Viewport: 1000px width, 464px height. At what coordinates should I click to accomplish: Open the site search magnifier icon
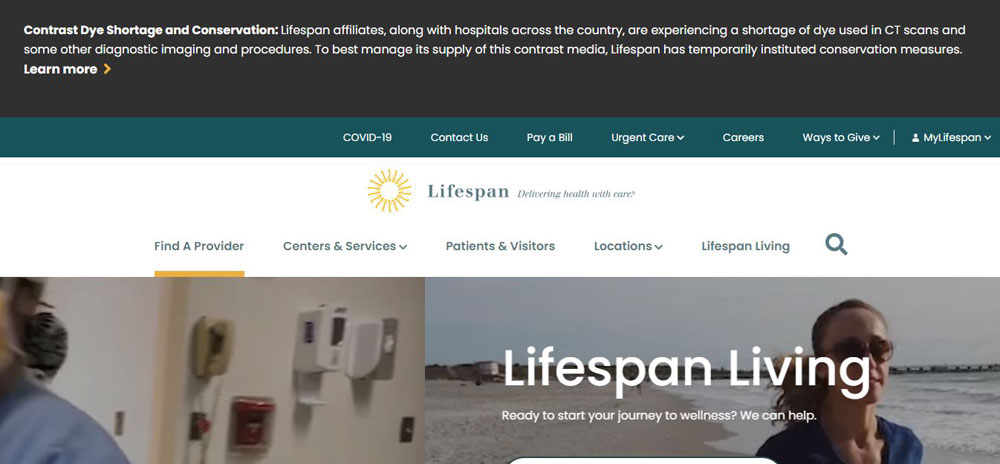[x=836, y=244]
